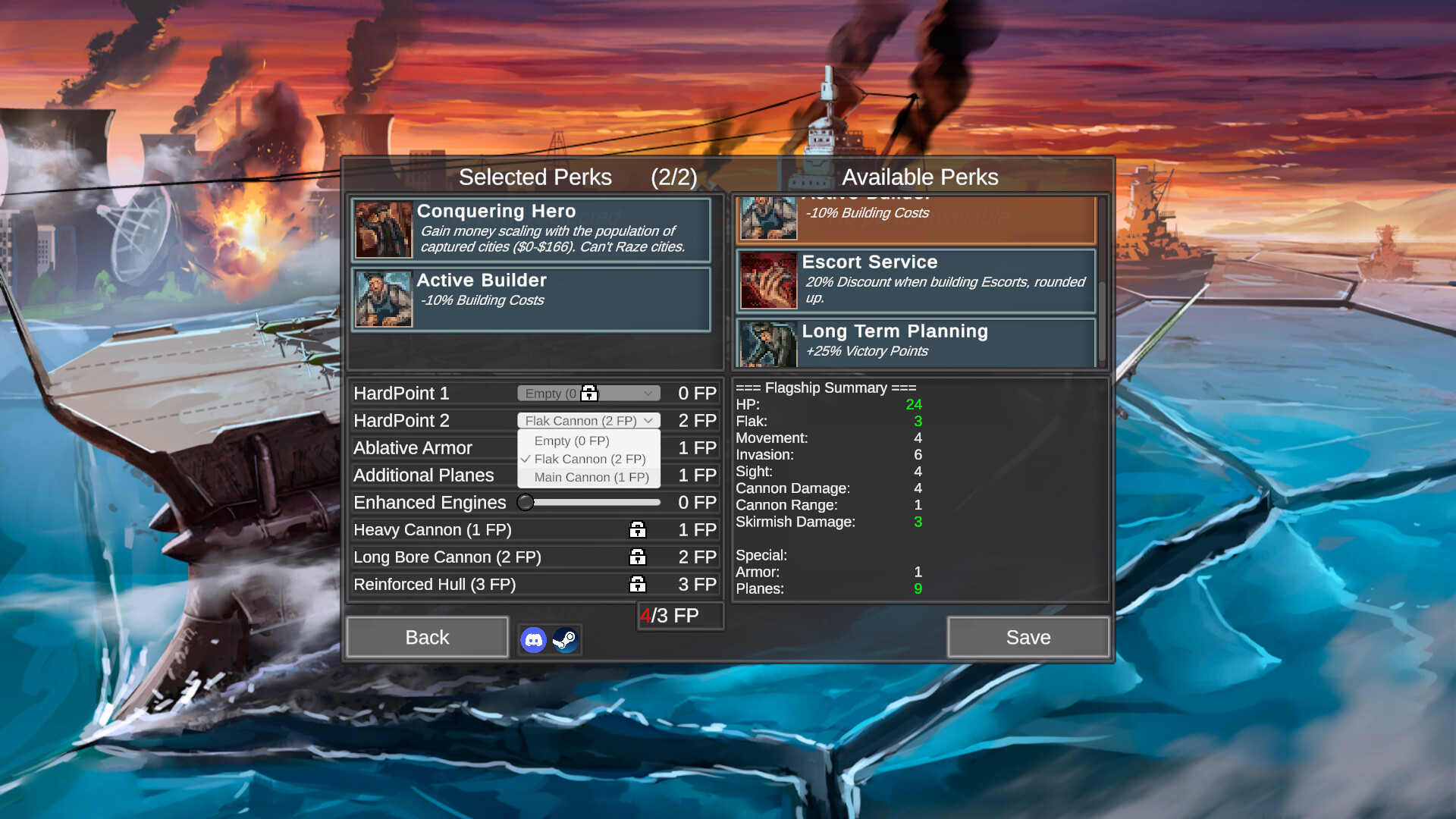Click the Invasion stat label
1456x819 pixels.
(764, 454)
